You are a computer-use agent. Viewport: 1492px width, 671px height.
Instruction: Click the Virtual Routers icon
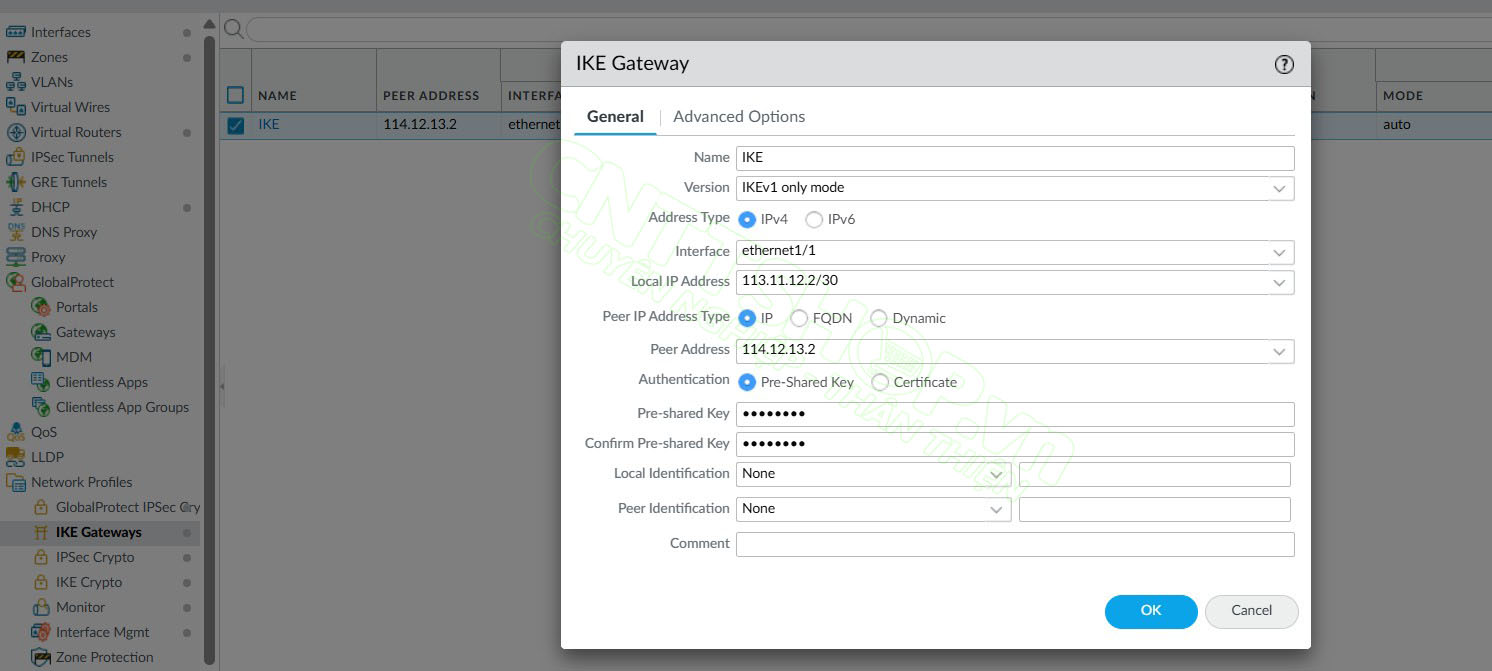pos(16,132)
